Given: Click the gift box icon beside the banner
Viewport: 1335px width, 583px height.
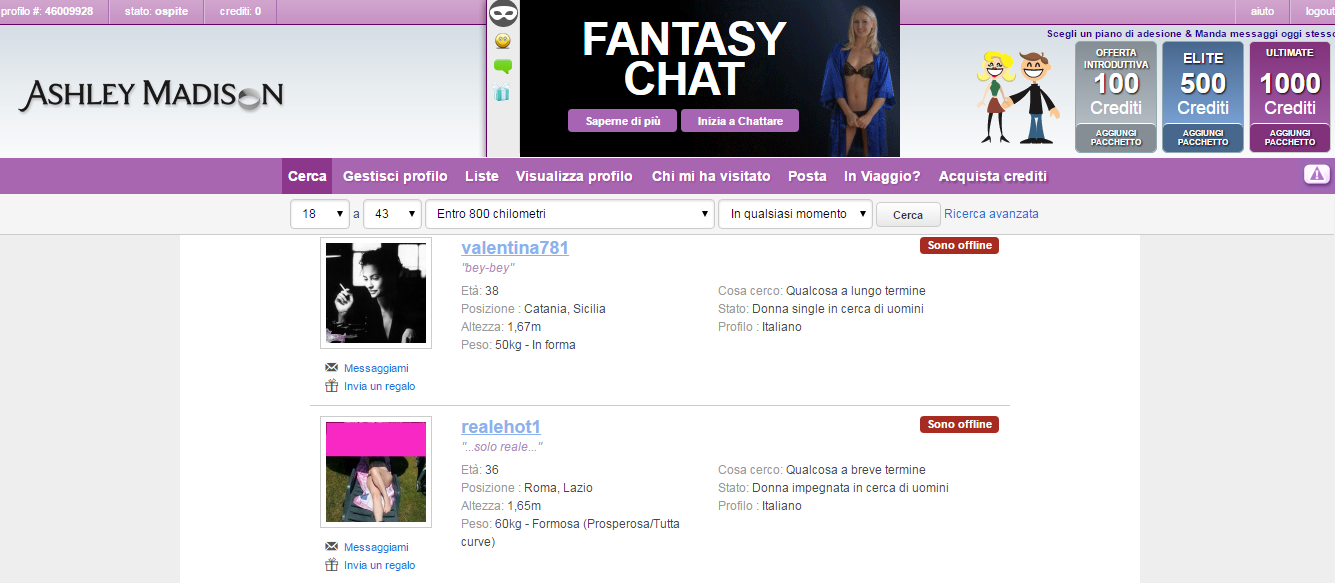Looking at the screenshot, I should coord(502,94).
